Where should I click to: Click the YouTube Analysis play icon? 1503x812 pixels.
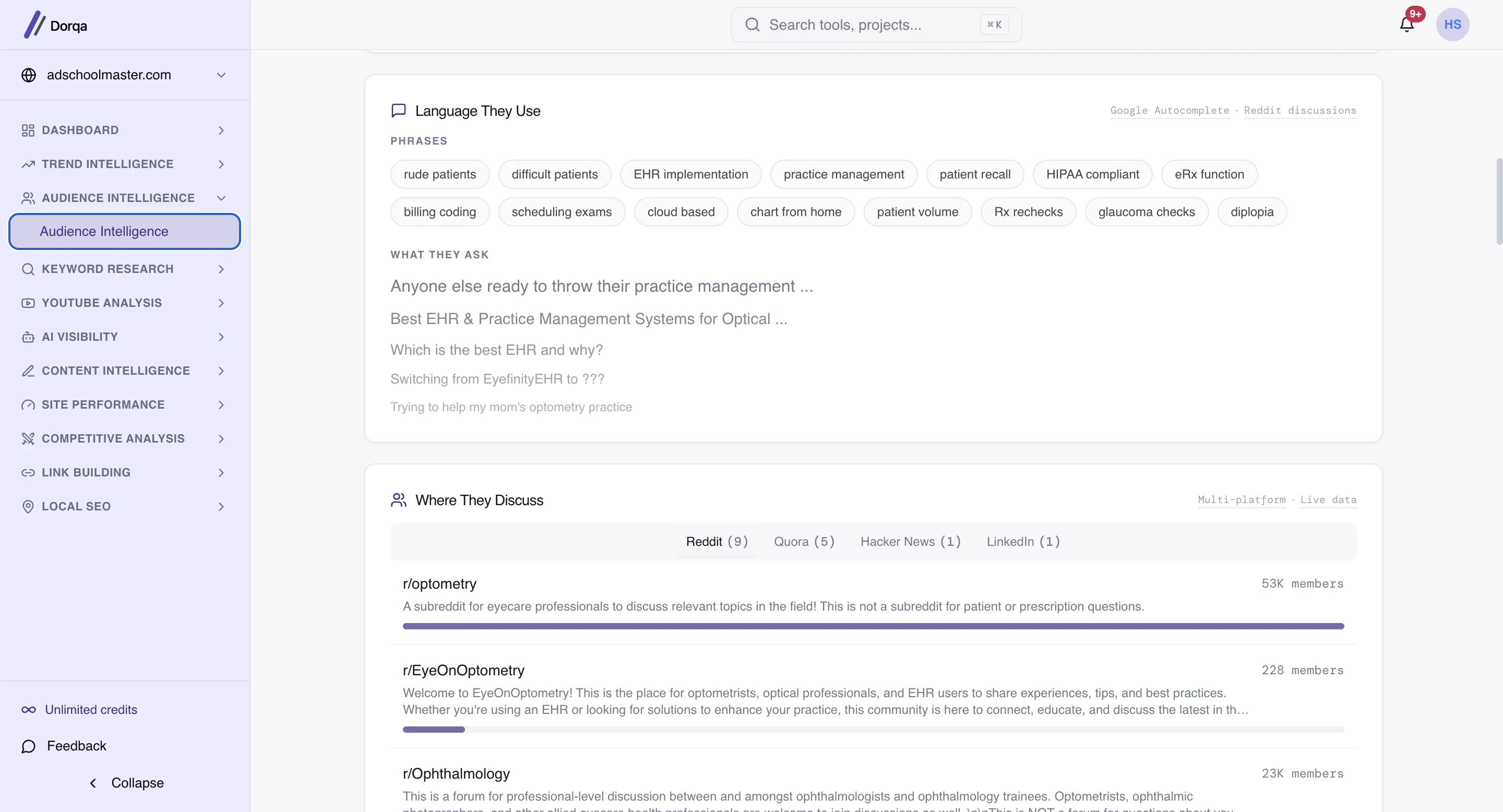pos(28,303)
